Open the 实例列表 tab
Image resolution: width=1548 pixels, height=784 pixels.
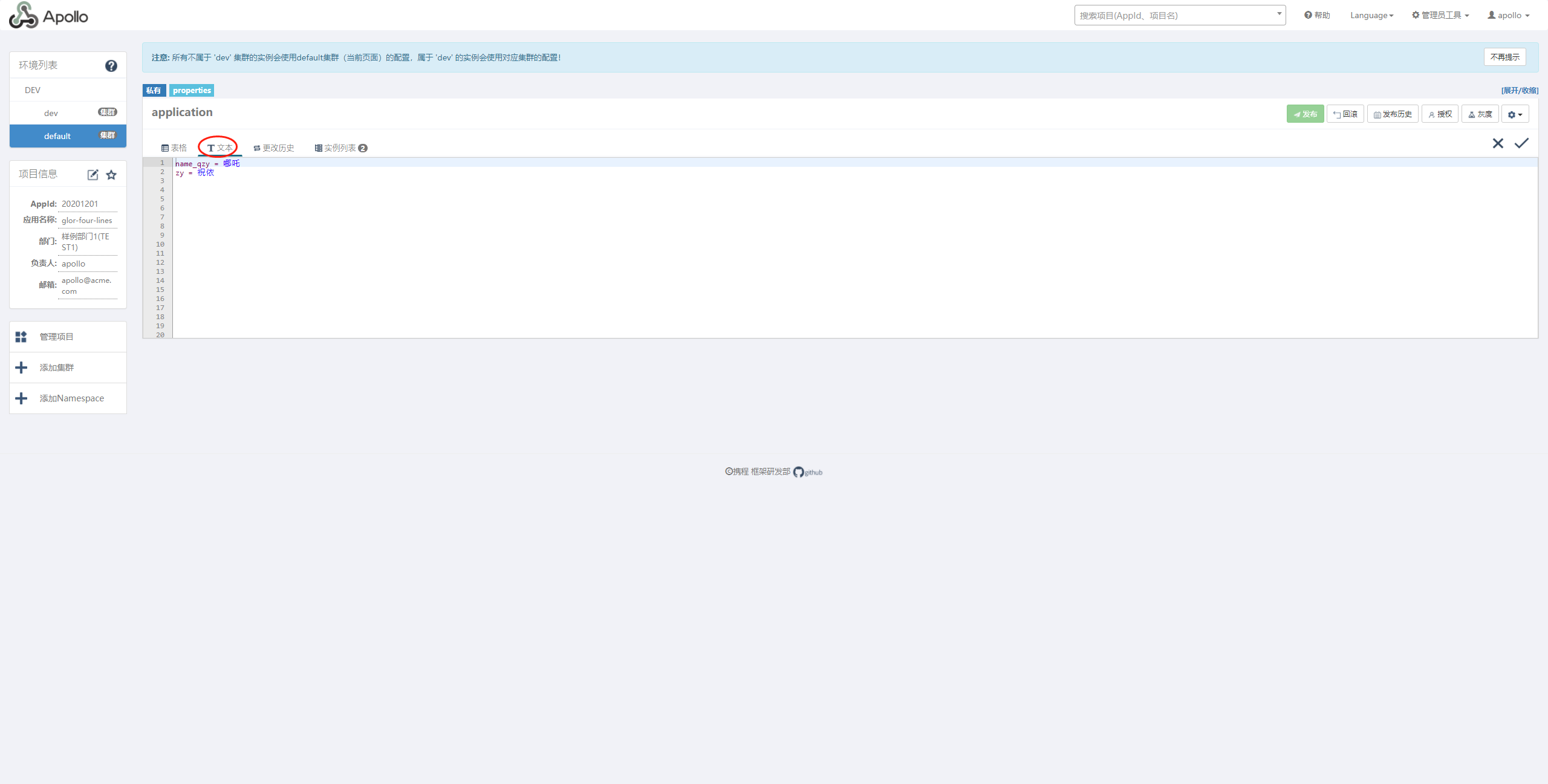[340, 148]
